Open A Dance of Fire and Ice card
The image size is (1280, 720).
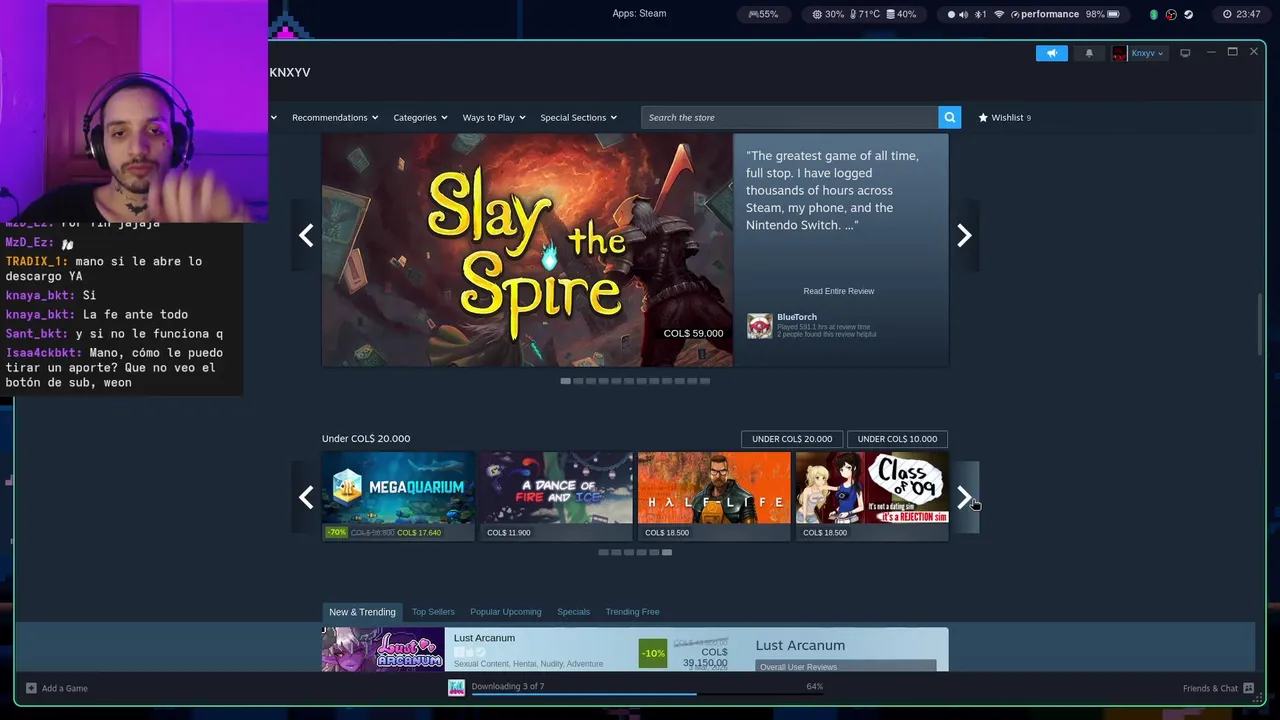556,496
